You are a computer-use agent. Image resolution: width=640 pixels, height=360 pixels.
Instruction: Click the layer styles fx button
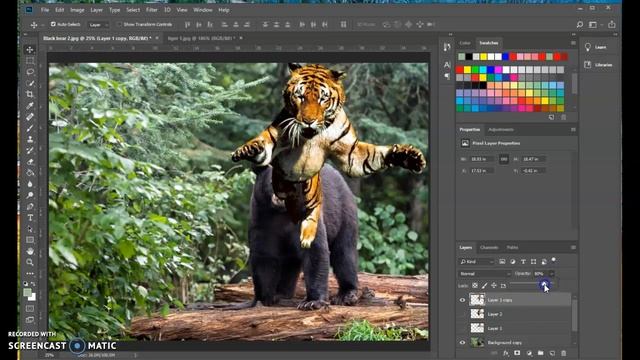[506, 353]
